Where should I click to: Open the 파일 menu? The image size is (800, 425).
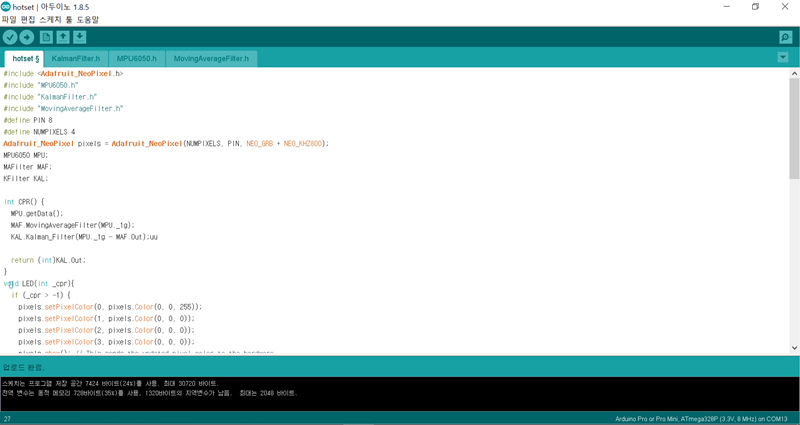(x=9, y=19)
